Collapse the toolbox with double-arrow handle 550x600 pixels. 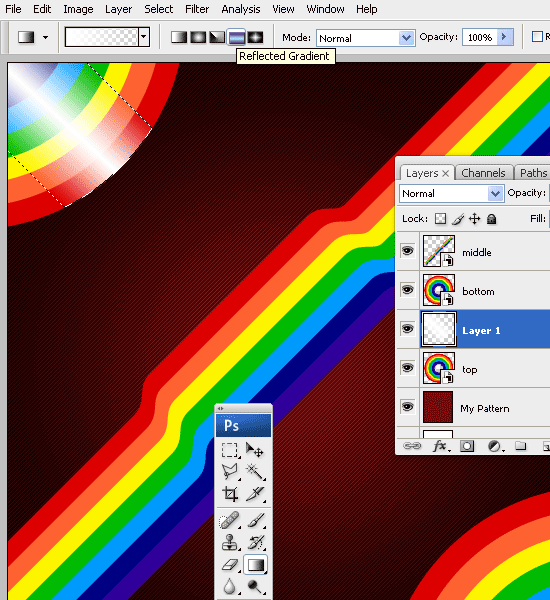click(x=221, y=409)
